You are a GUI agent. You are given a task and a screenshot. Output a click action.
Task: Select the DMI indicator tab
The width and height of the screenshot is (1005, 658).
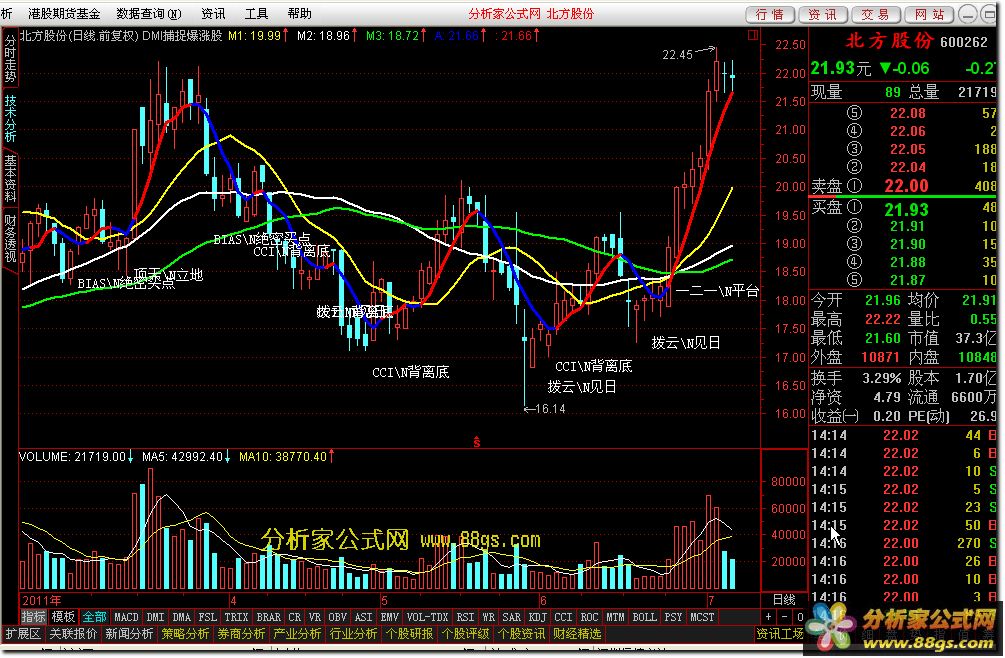(x=156, y=617)
